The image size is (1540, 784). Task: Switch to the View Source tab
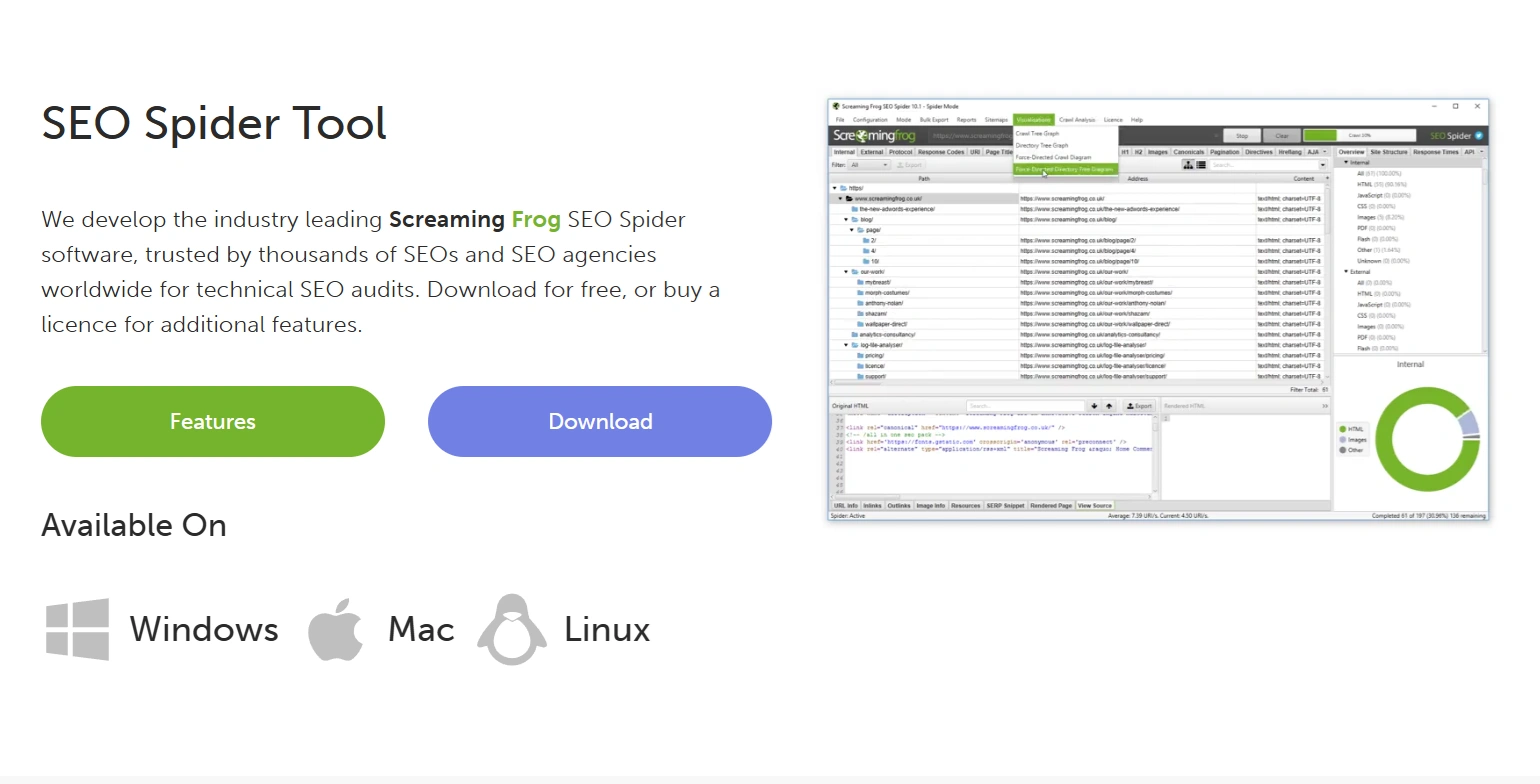click(1095, 506)
